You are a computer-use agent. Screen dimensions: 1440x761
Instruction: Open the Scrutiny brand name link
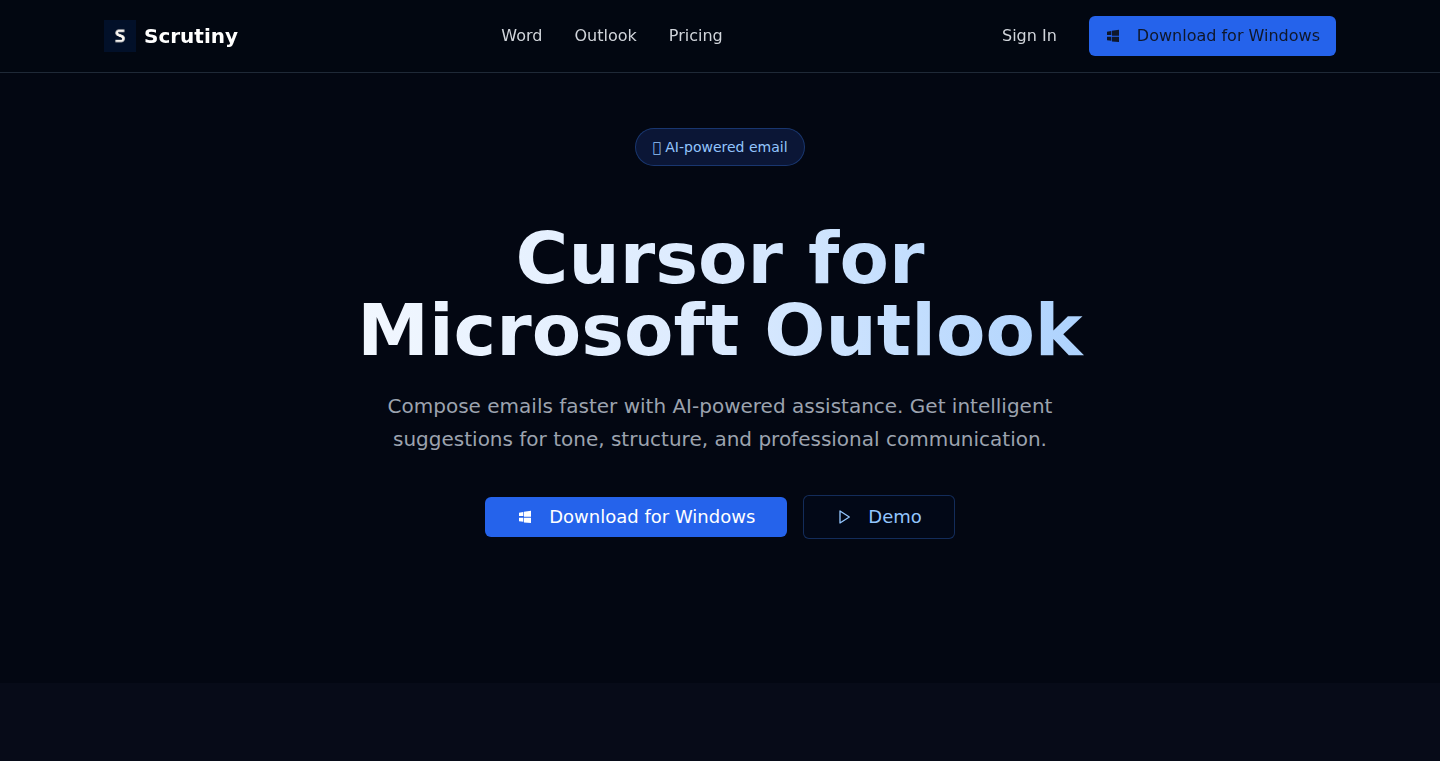(191, 36)
